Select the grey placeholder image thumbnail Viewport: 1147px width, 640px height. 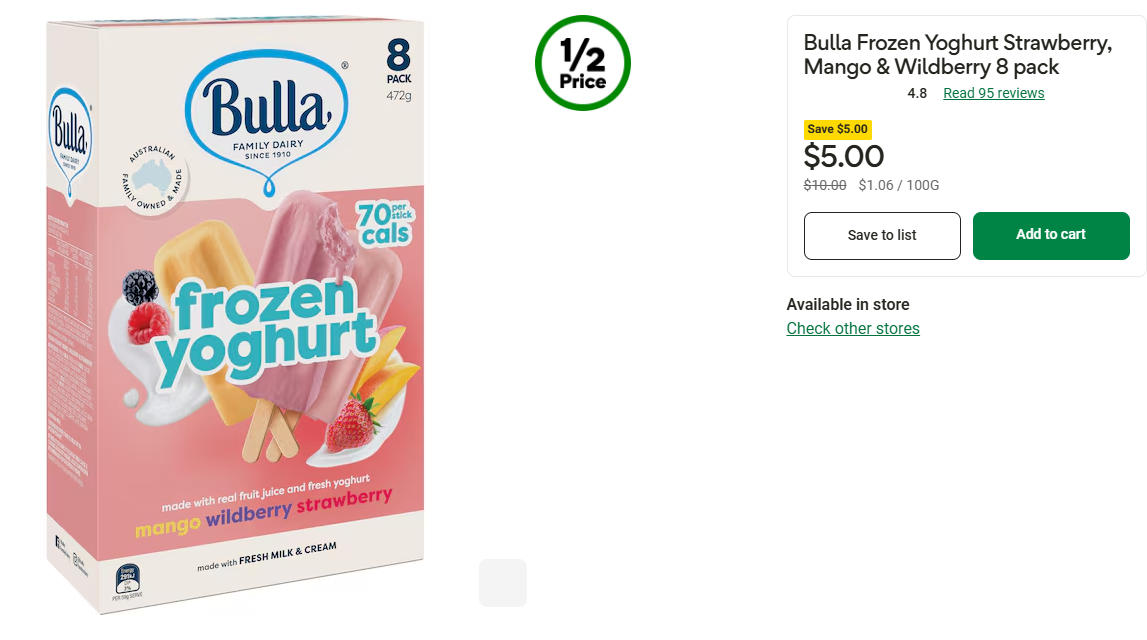pyautogui.click(x=503, y=583)
